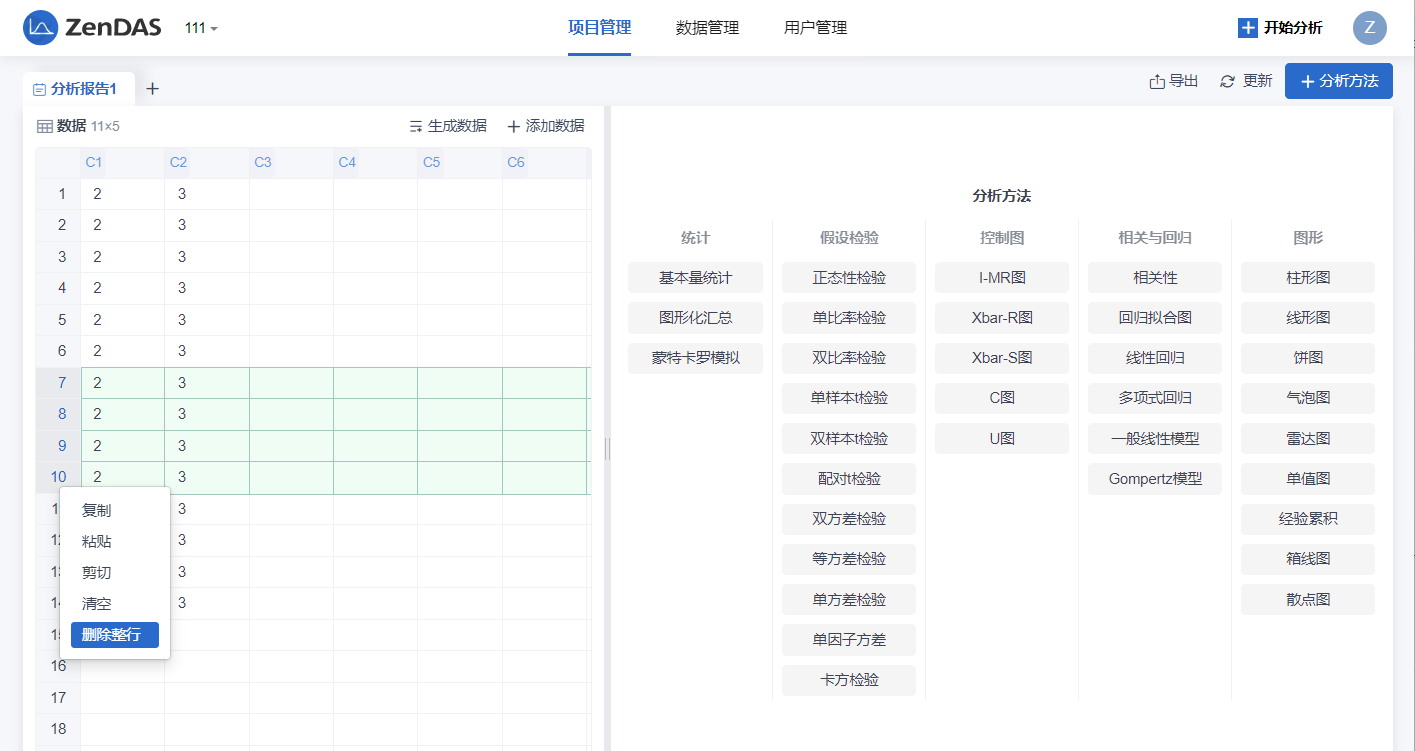
Task: Click the user avatar Z icon
Action: tap(1369, 28)
